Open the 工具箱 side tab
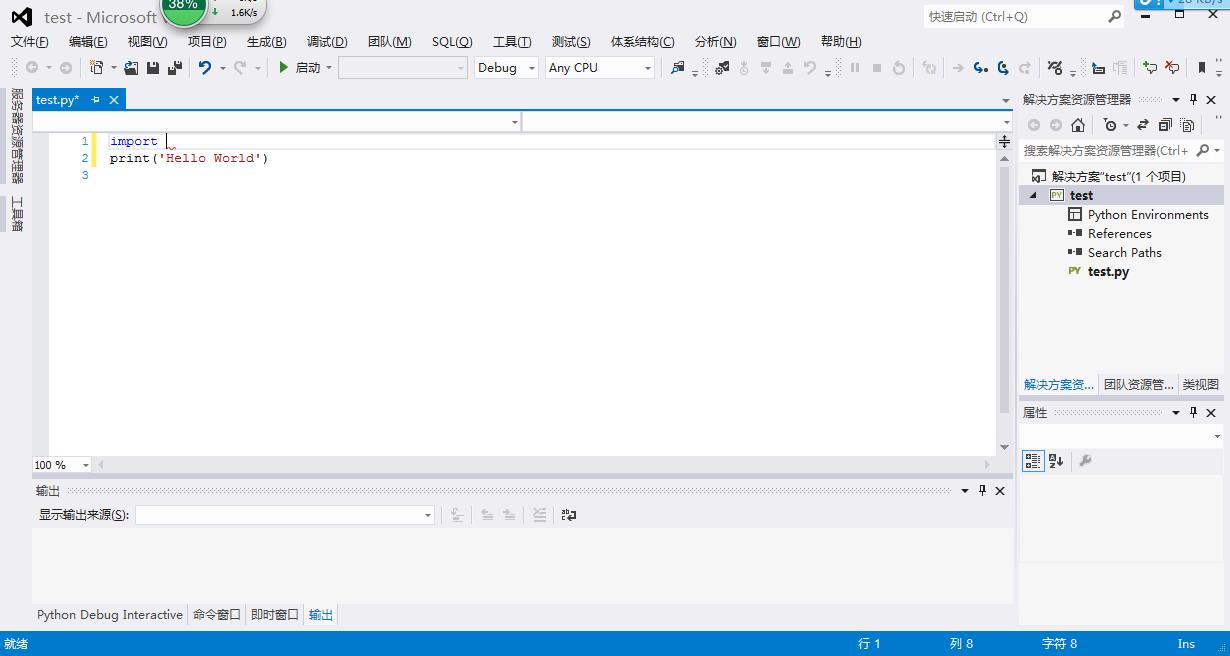 tap(16, 214)
